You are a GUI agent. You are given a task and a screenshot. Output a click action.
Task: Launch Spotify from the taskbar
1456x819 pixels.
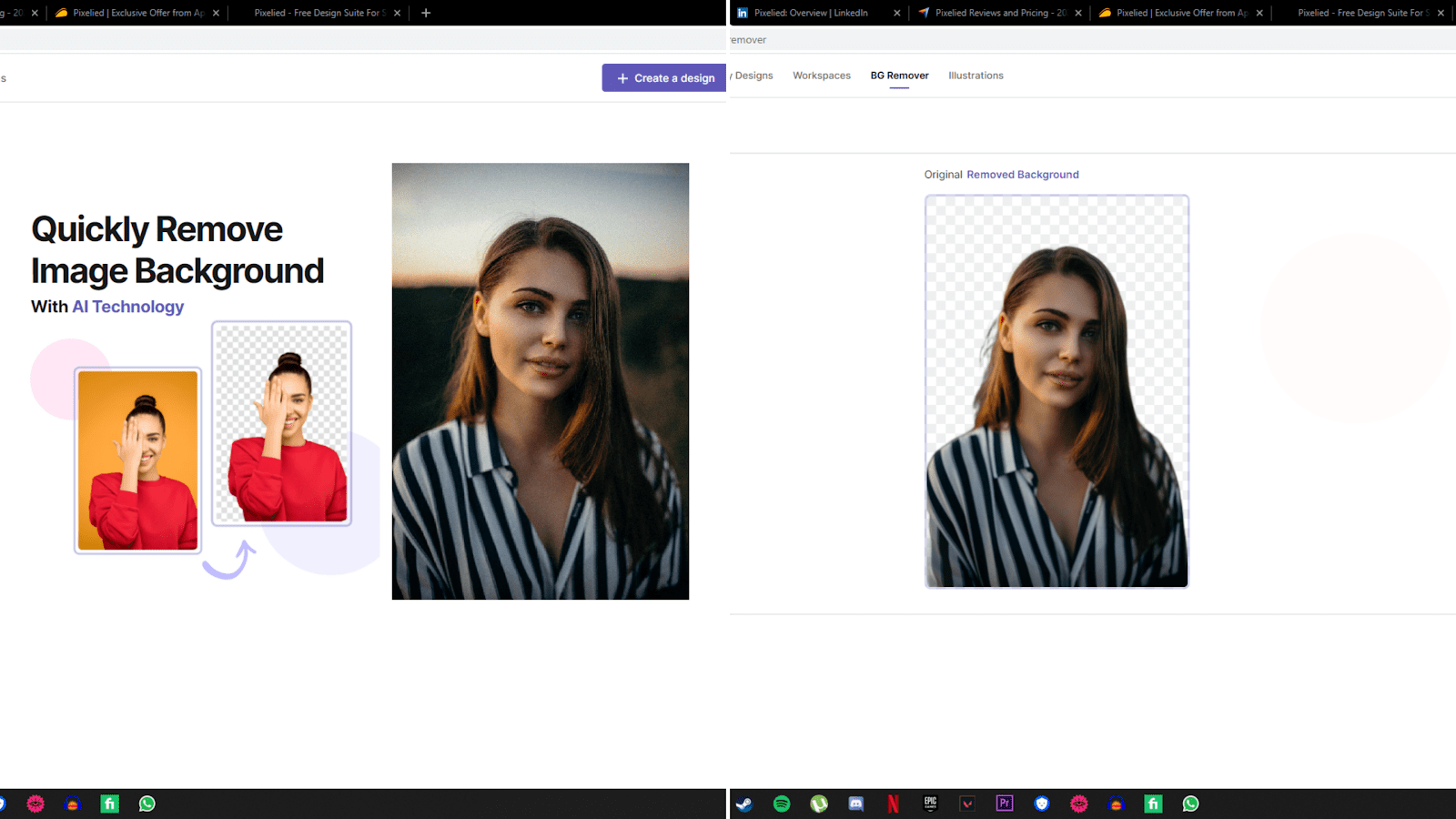781,804
